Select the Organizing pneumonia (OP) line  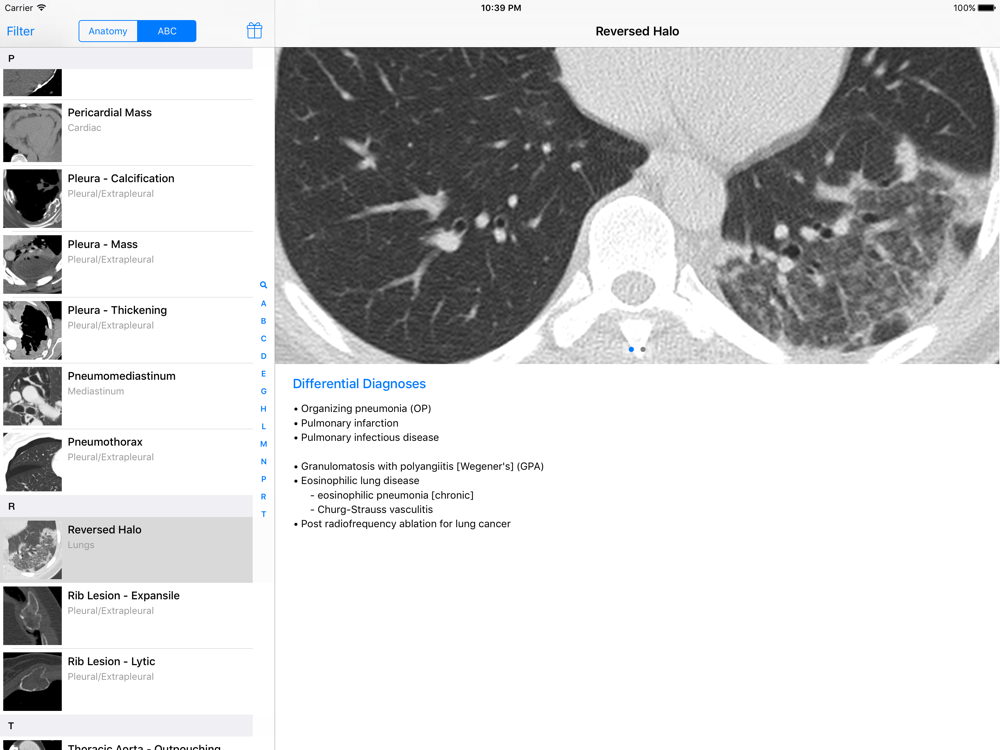point(362,409)
